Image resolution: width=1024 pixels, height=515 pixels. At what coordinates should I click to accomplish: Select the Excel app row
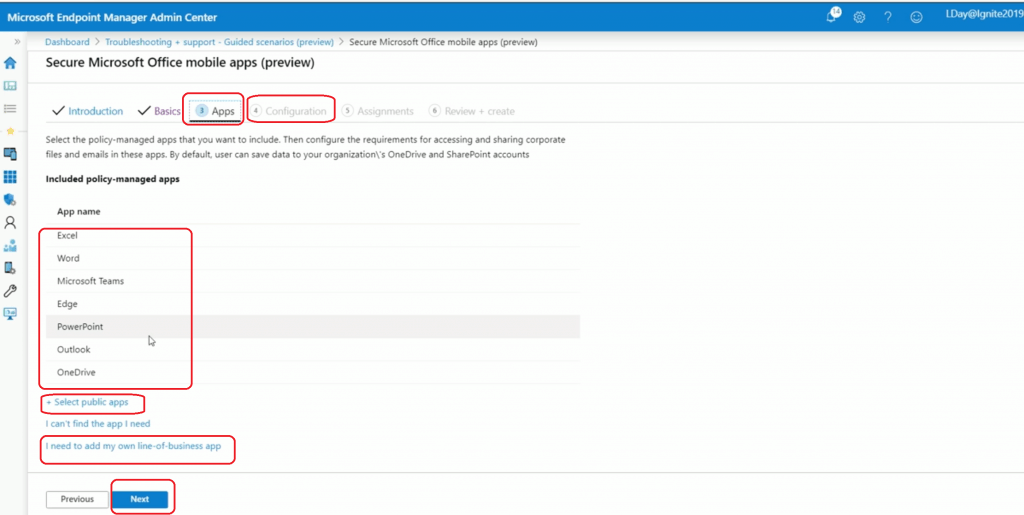313,236
